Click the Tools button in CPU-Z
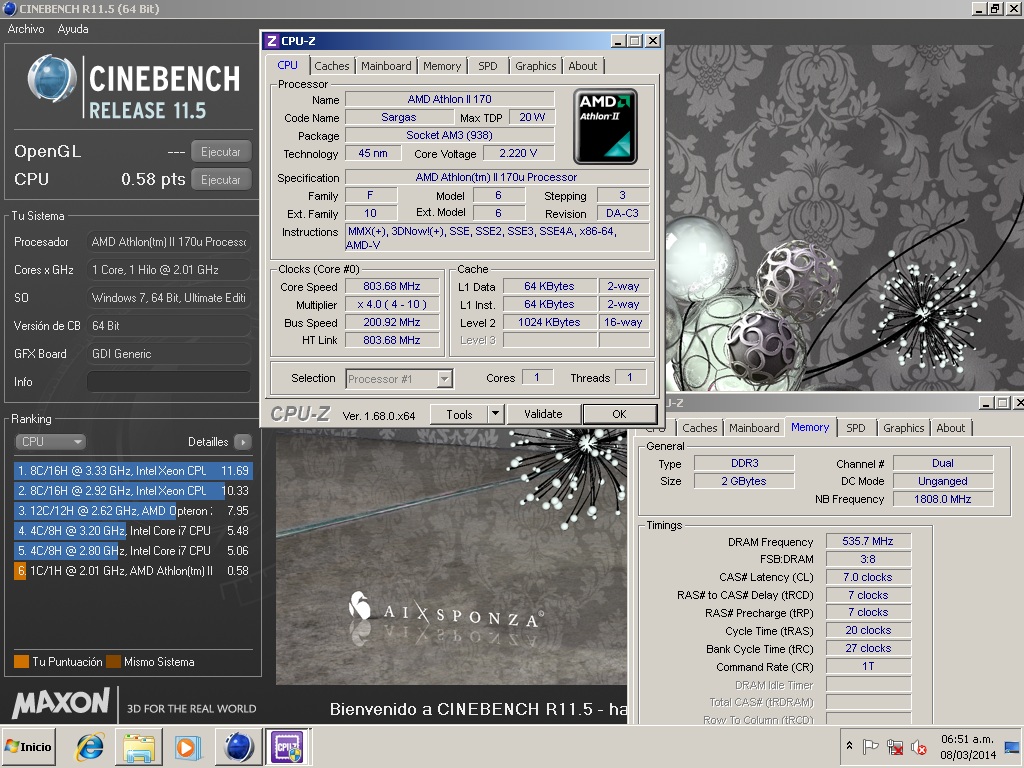 point(459,415)
